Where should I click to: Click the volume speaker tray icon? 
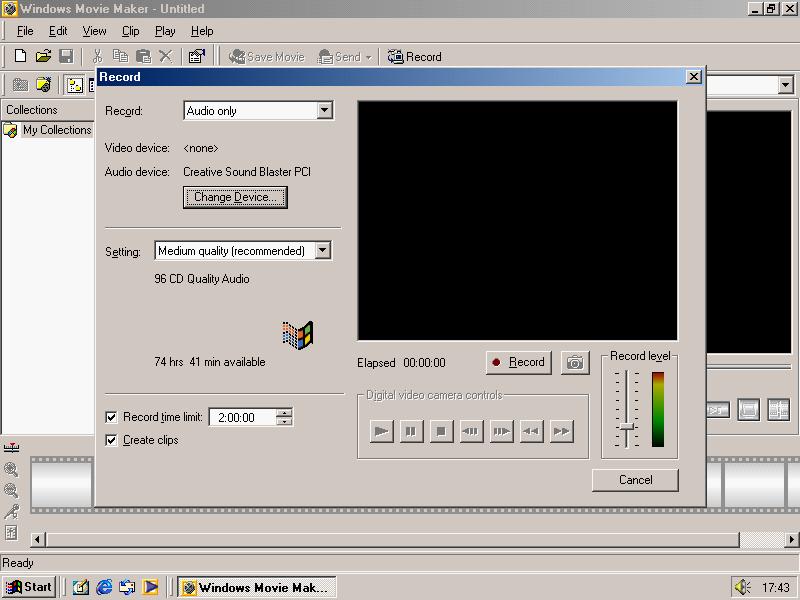click(x=742, y=587)
